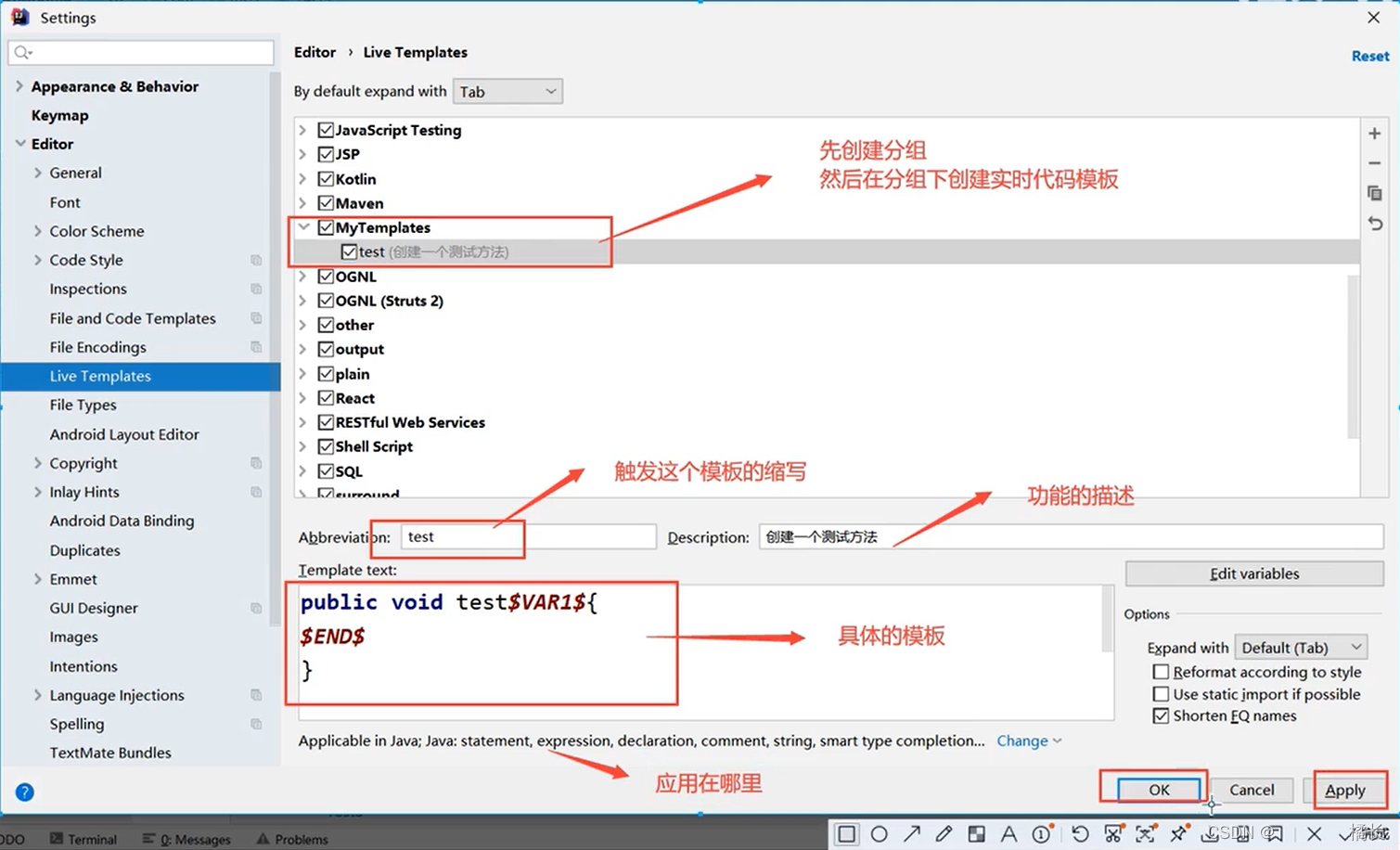Duplicate the selected template via copy icon

tap(1374, 193)
